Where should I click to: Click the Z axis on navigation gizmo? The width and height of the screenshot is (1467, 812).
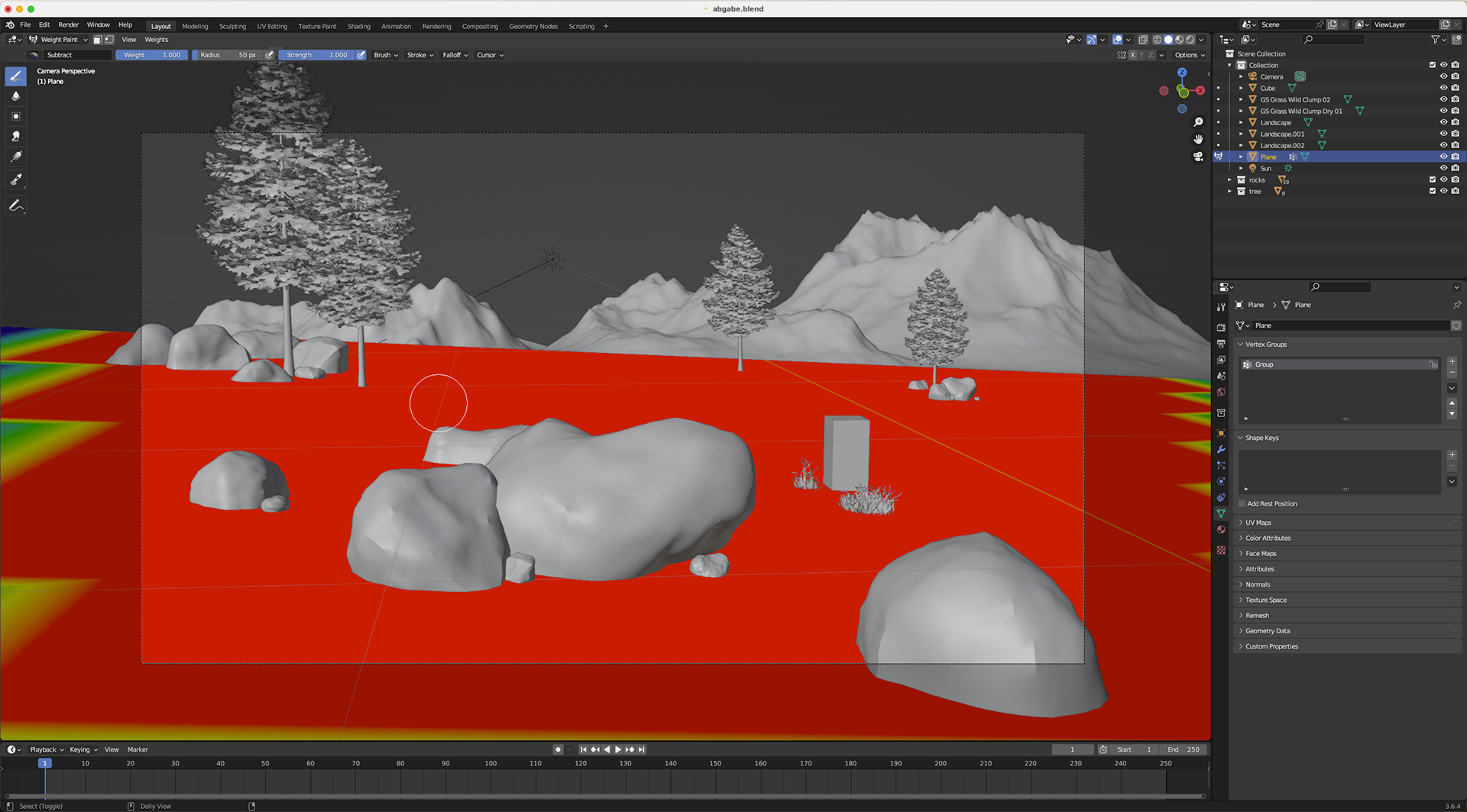[x=1182, y=72]
